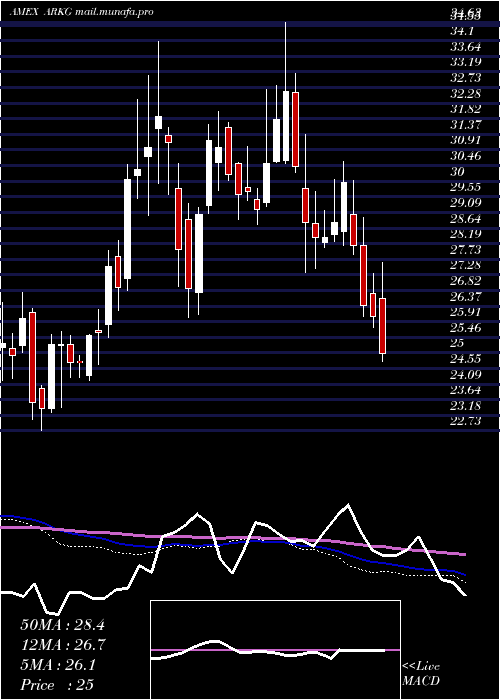Click the 29.09 price axis label
The image size is (500, 700).
click(466, 203)
